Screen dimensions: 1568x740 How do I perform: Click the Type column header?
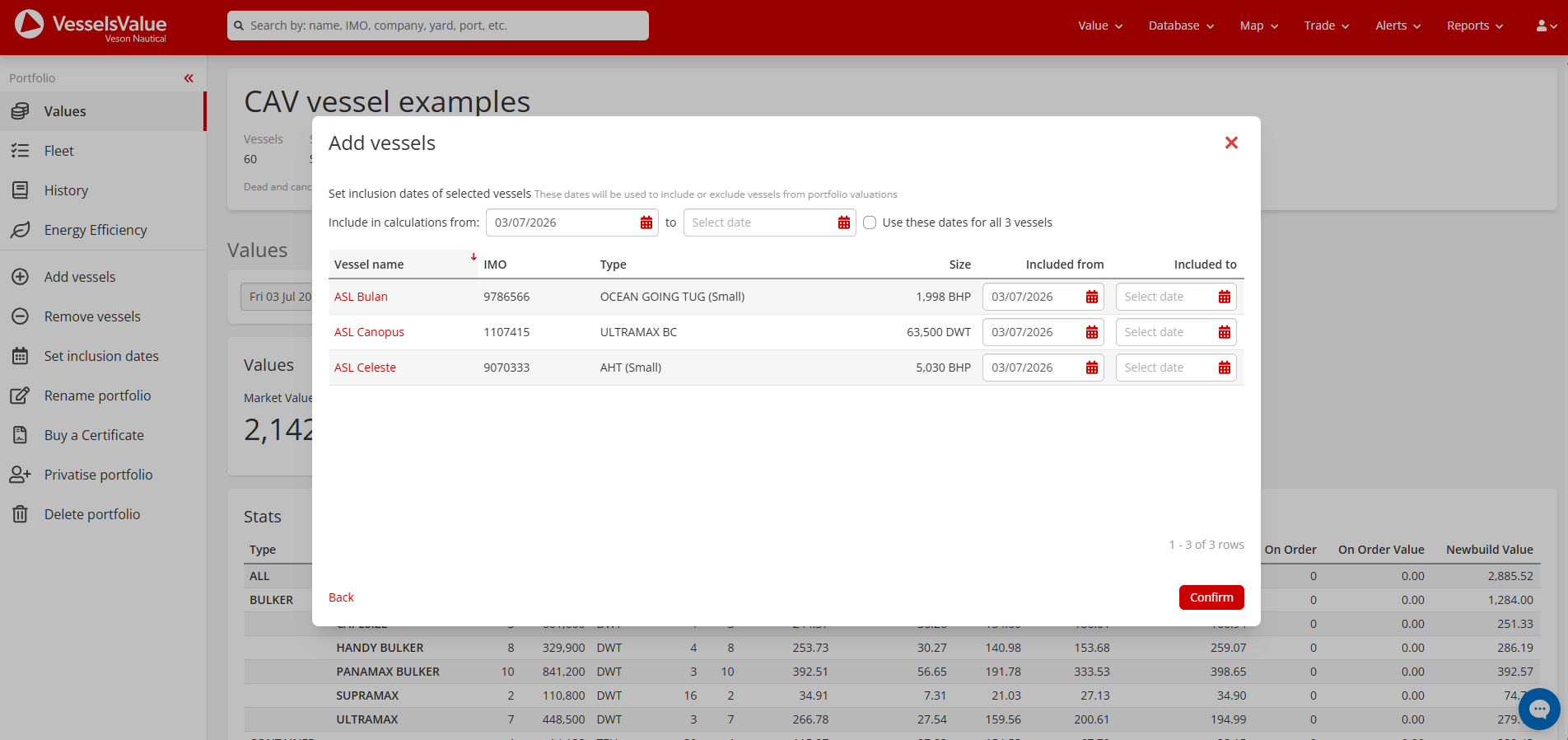(x=613, y=265)
